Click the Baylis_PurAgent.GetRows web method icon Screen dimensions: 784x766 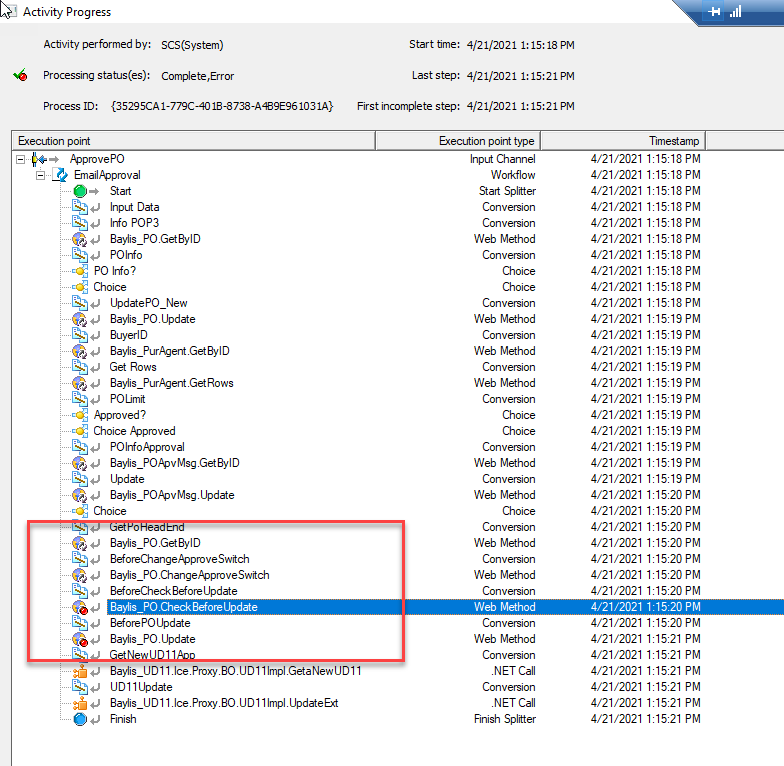[80, 383]
